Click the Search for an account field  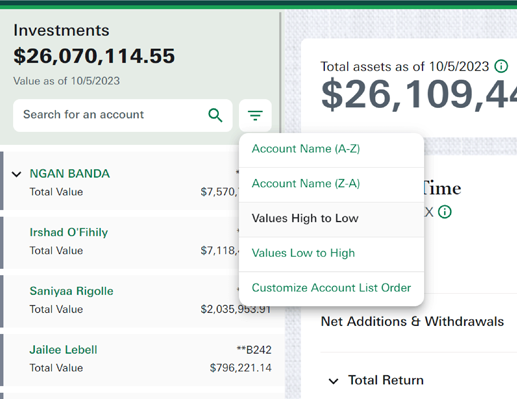point(123,115)
